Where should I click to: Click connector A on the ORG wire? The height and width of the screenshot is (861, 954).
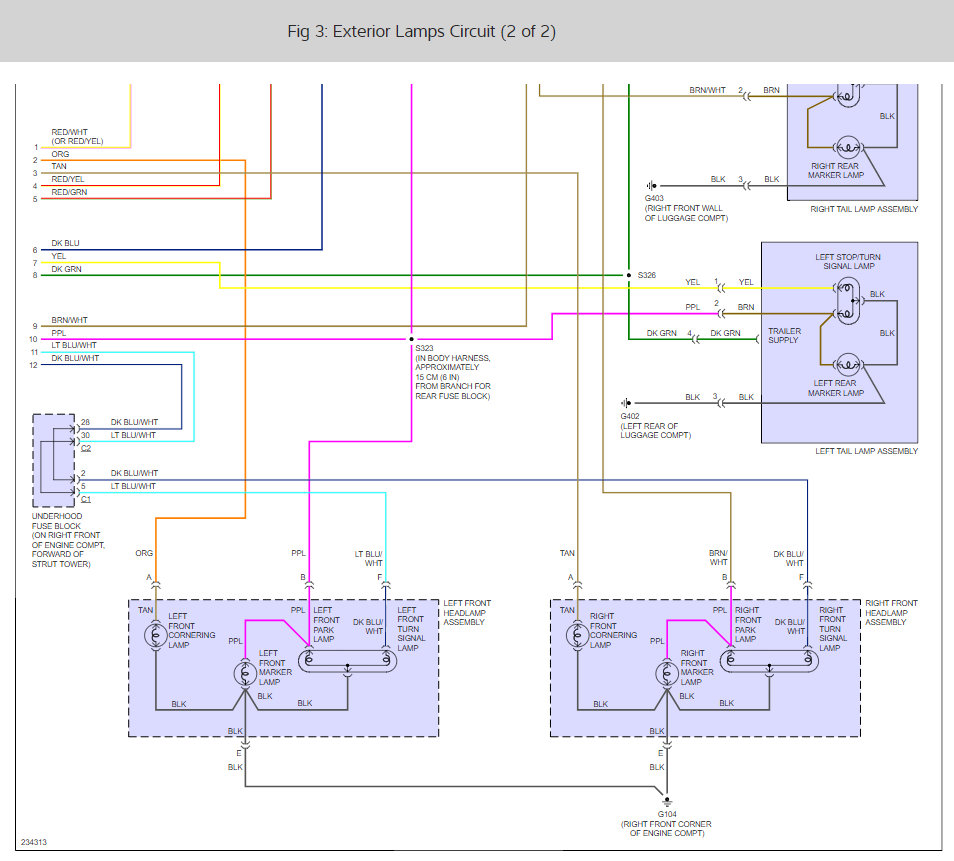(155, 584)
